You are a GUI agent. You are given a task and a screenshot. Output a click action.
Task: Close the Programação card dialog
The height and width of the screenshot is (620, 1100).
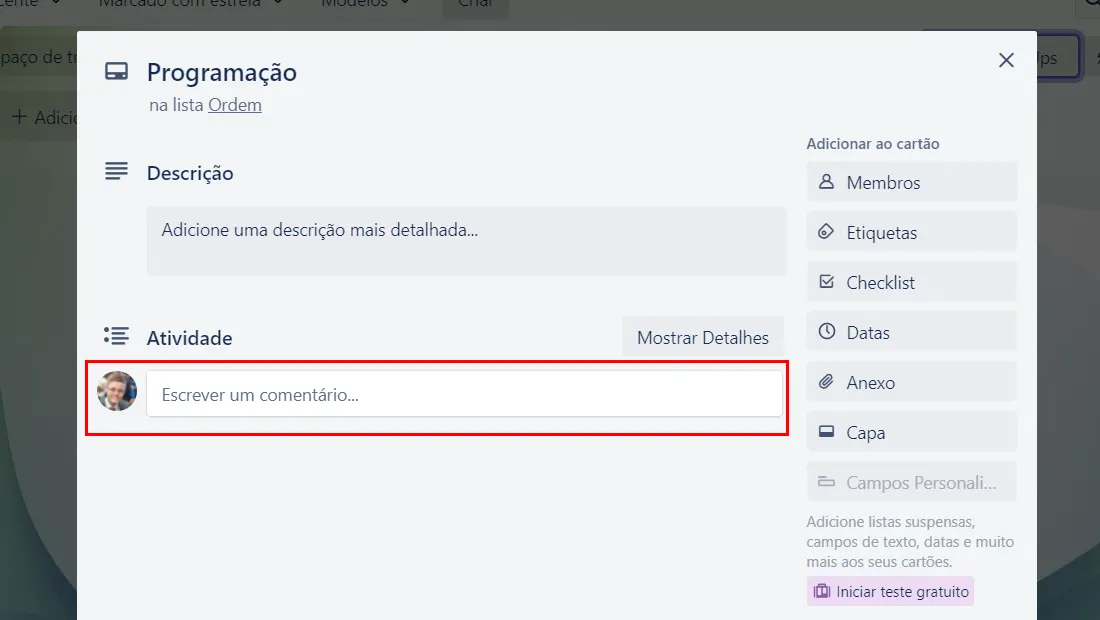[x=1006, y=60]
